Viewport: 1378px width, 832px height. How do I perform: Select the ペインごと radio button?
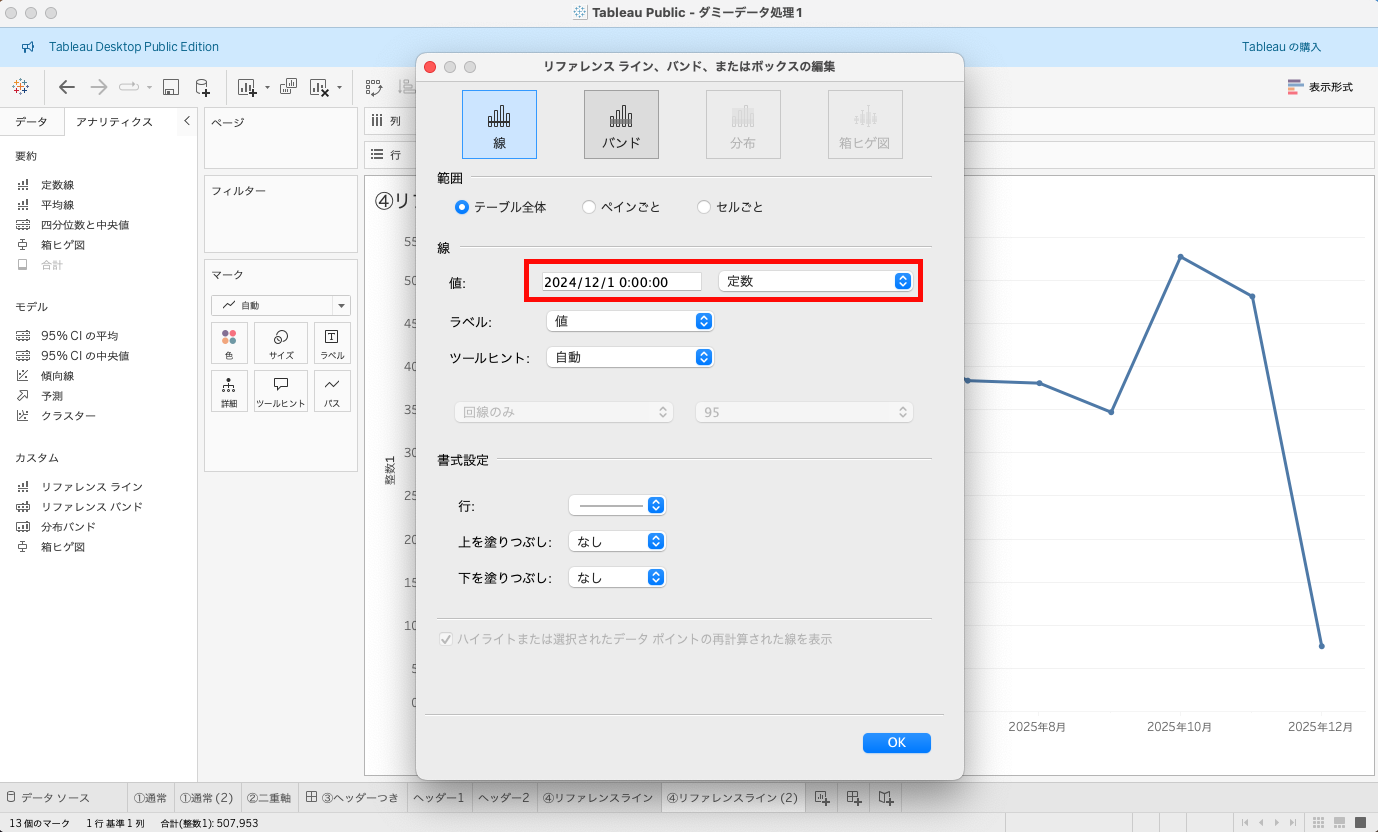(x=589, y=207)
